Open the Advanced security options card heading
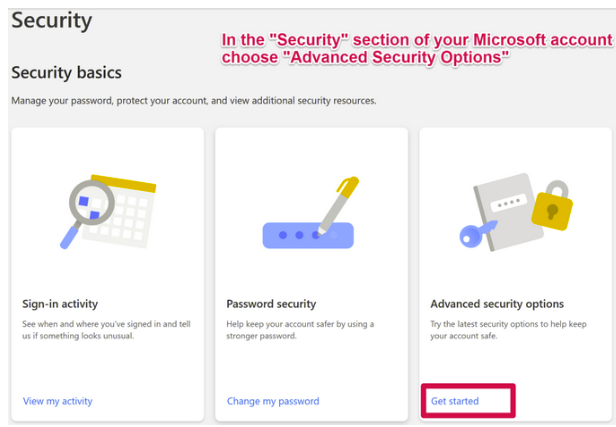Viewport: 616px width, 427px height. click(497, 304)
